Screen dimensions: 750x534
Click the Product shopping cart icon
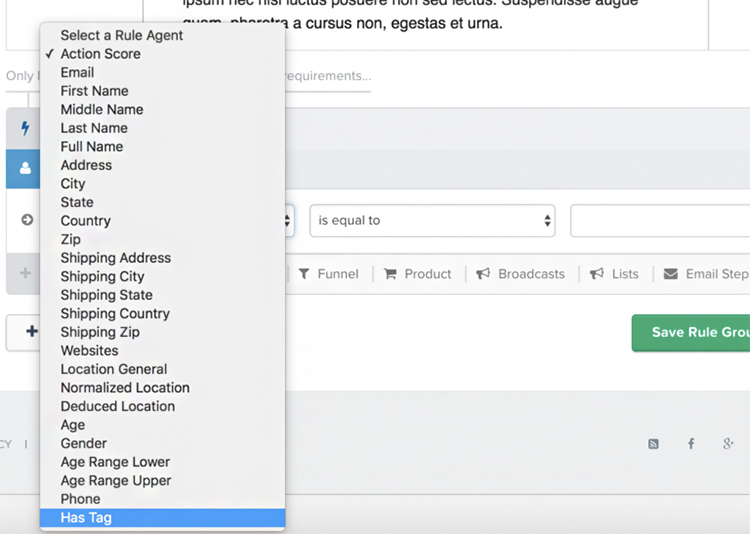tap(390, 274)
